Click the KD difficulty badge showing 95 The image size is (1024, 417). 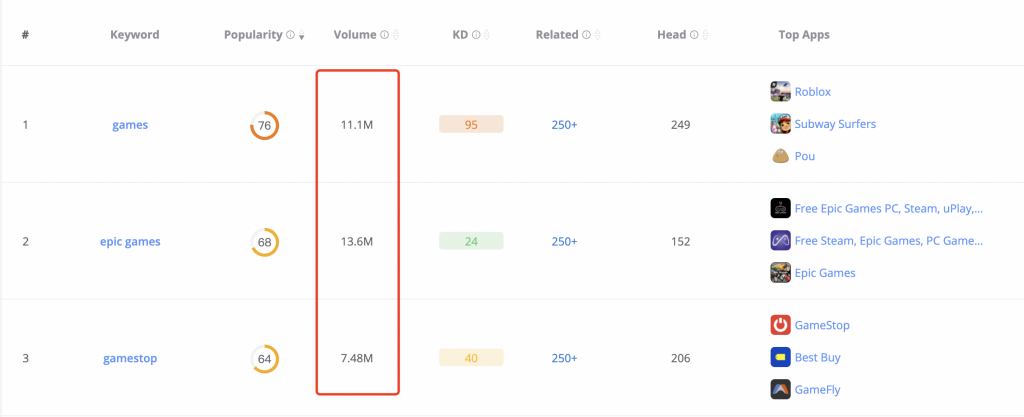(x=471, y=125)
